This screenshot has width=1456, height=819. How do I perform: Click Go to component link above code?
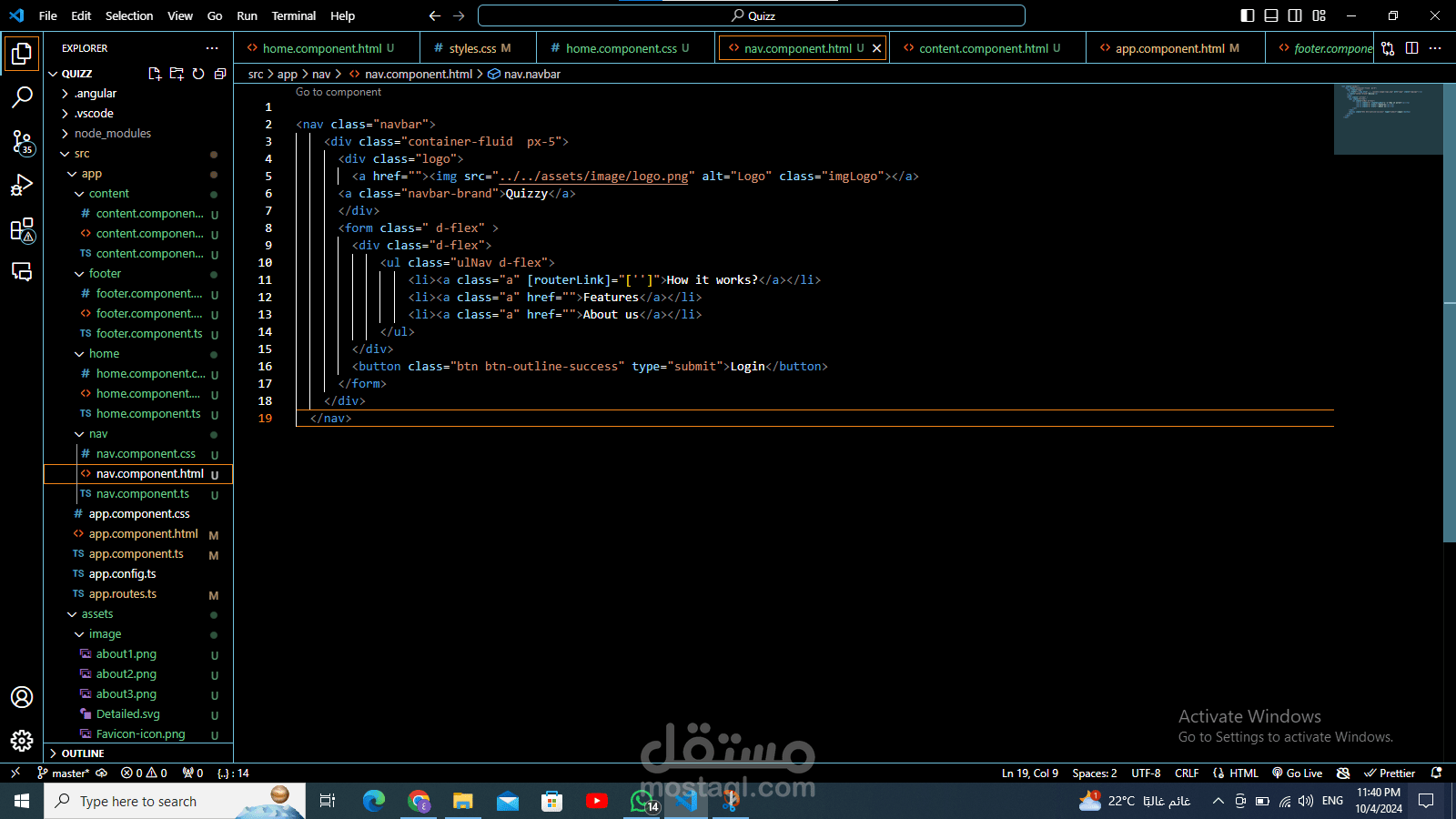pos(339,92)
